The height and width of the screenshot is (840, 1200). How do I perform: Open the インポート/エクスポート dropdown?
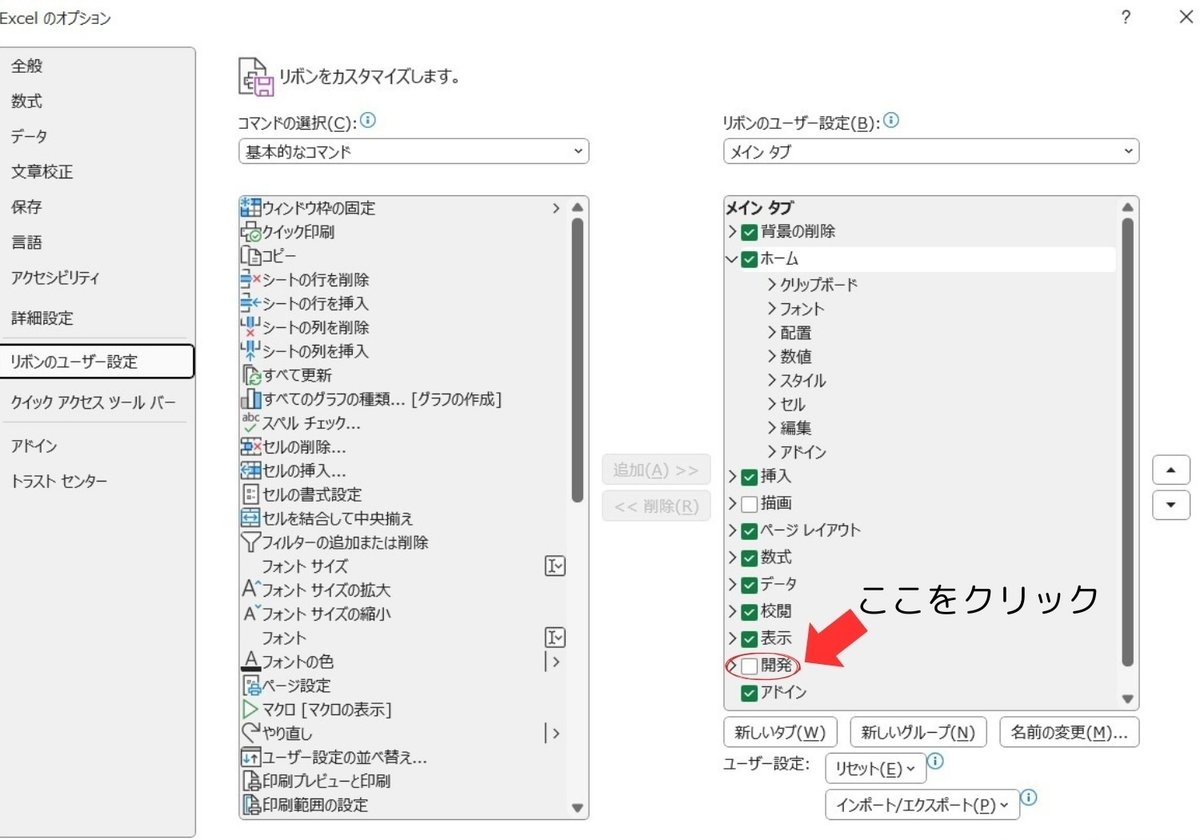(x=922, y=805)
